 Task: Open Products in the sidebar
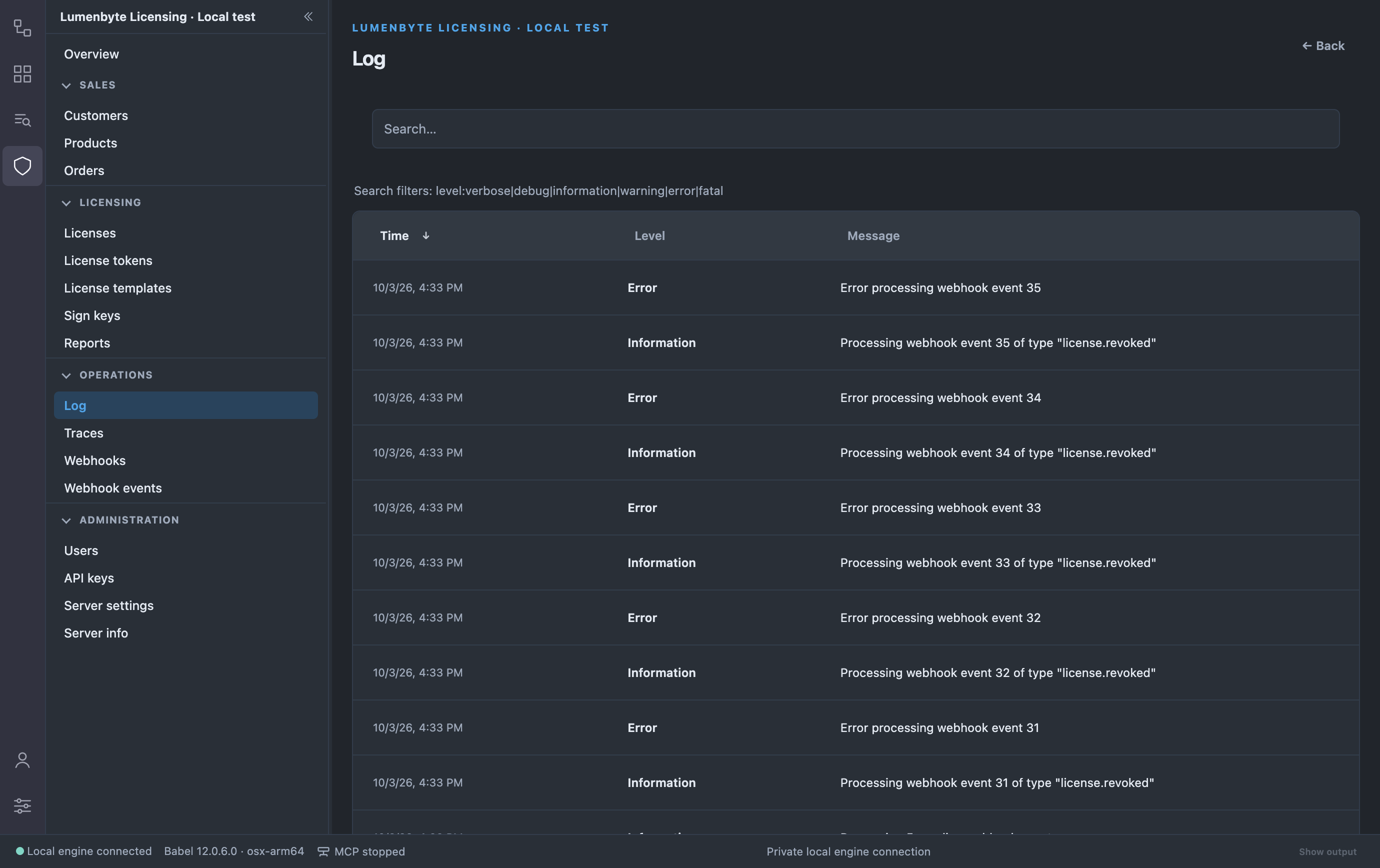pos(185,143)
